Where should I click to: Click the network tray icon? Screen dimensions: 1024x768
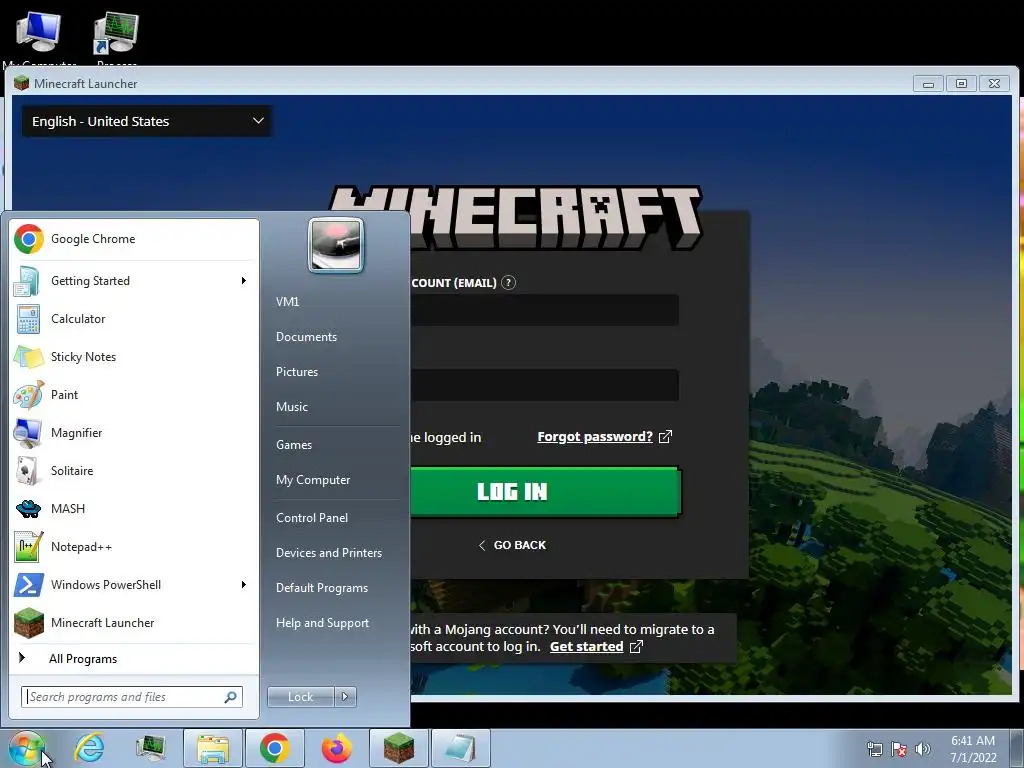coord(874,749)
